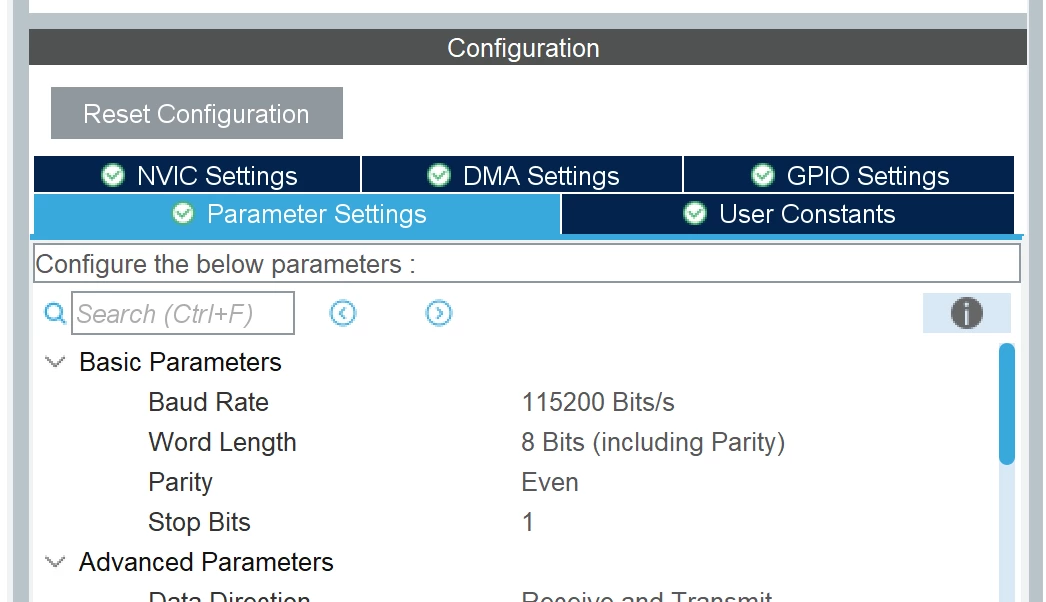Click the parameter list vertical scrollbar
Screen dimensions: 1046x602
click(x=1007, y=404)
